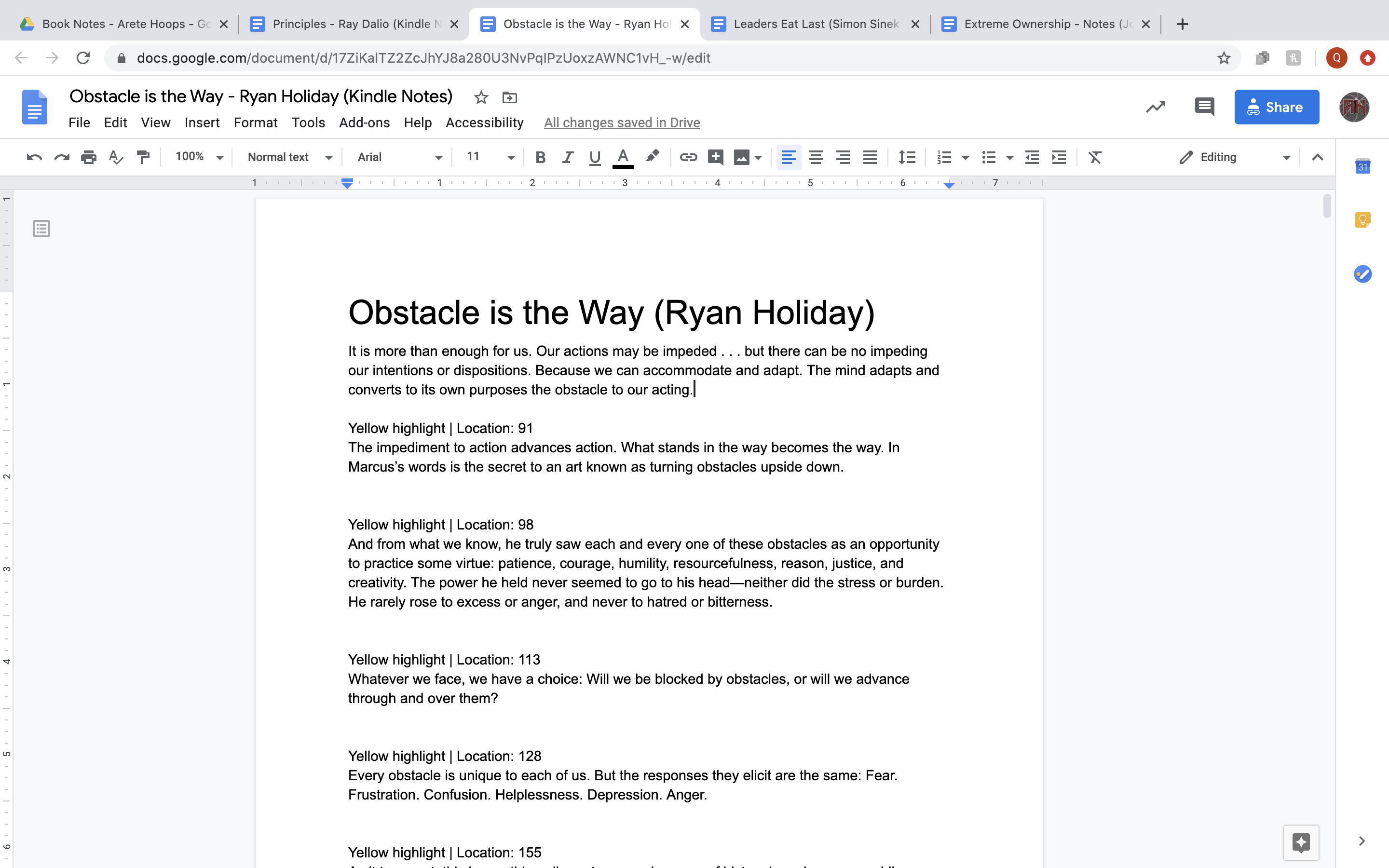
Task: Expand bulleted list style dropdown
Action: click(1009, 158)
